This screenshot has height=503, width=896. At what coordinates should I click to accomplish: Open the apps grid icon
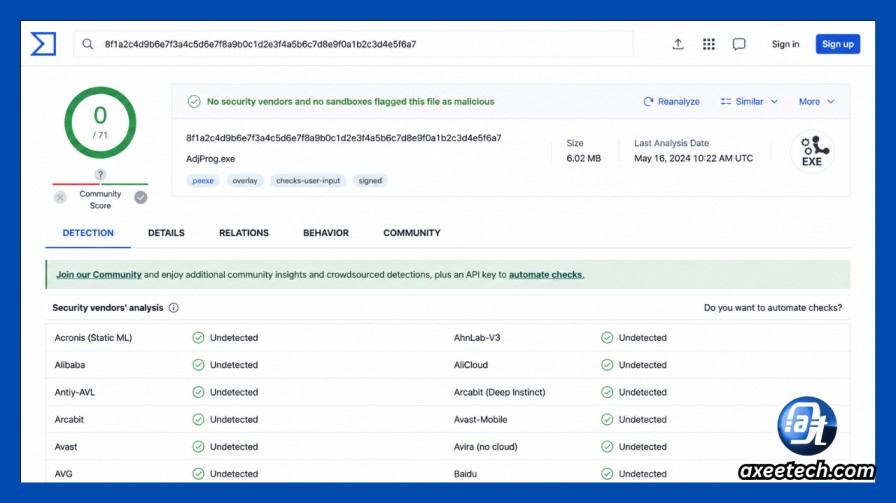709,44
